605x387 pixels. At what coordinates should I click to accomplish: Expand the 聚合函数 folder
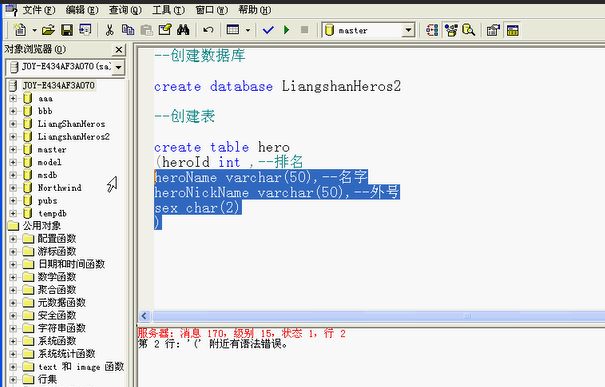(x=13, y=290)
